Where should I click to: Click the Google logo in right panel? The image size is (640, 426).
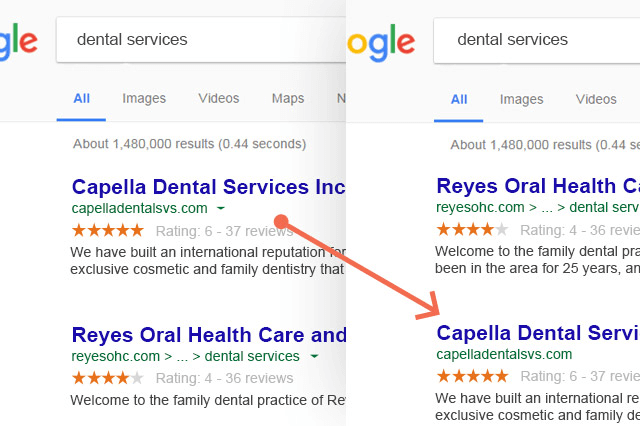[381, 43]
